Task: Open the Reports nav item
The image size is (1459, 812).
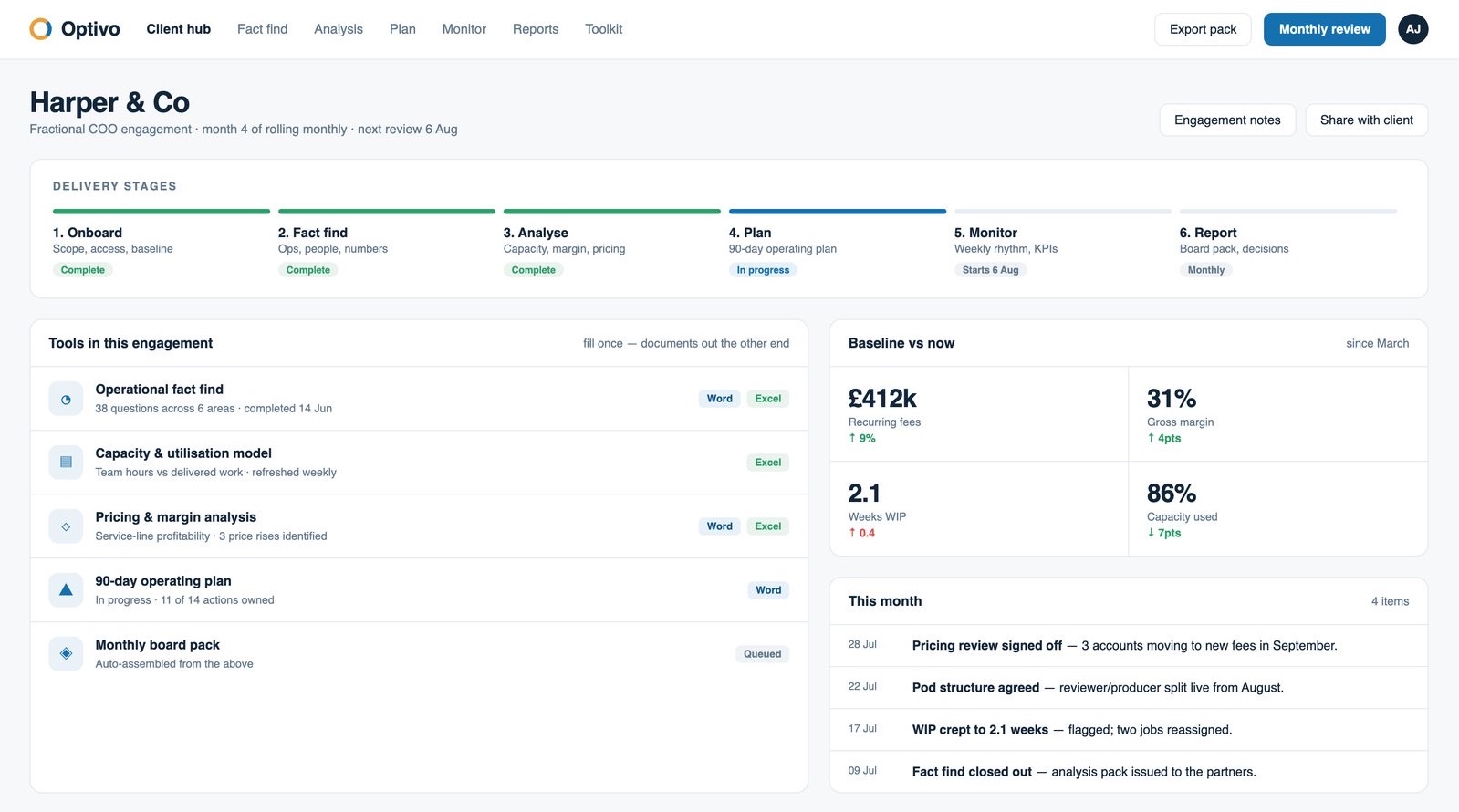Action: tap(536, 29)
